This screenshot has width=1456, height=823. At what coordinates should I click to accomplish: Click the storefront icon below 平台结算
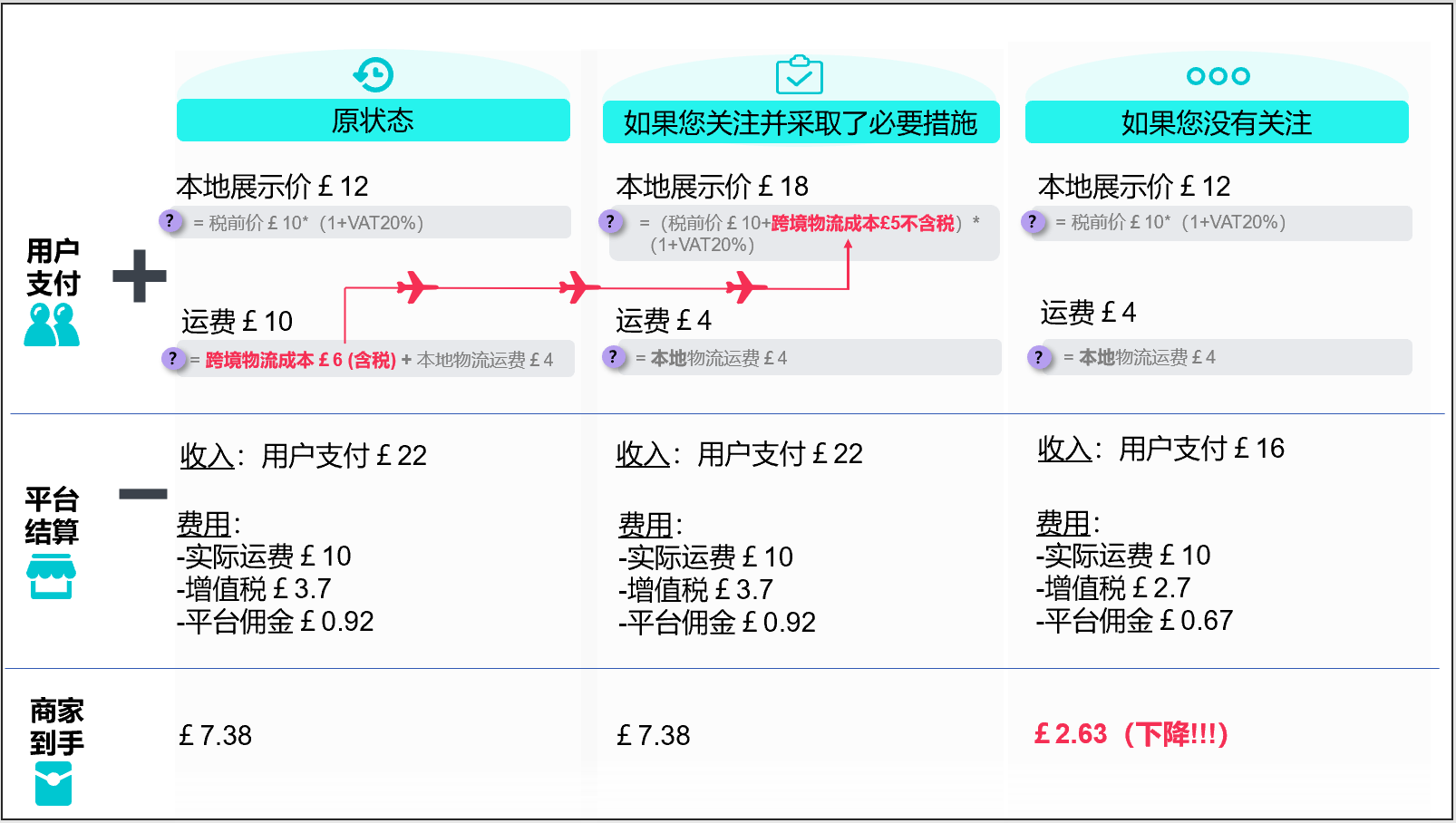51,576
